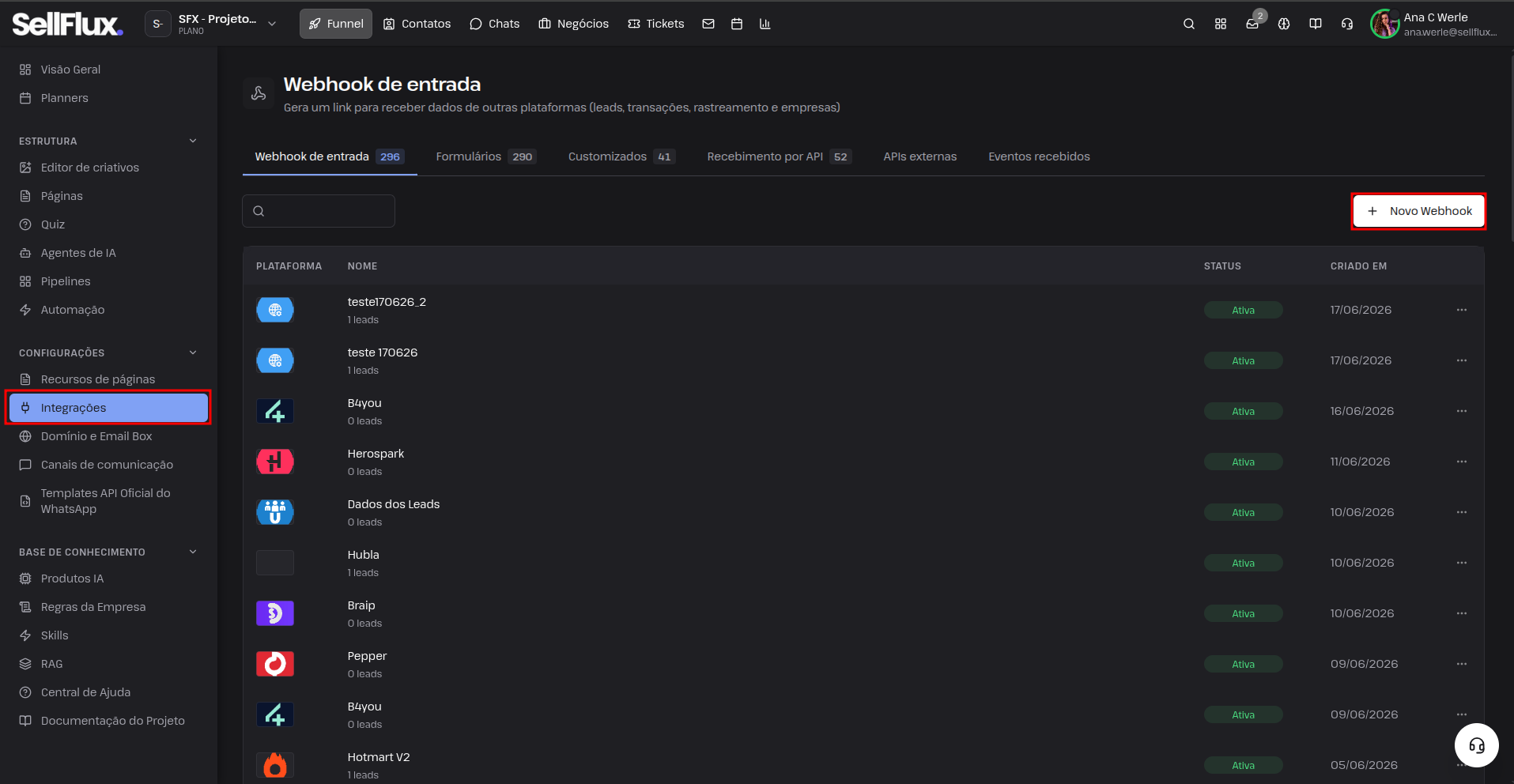The image size is (1514, 784).
Task: Click the Hotmart V2 flame platform icon
Action: tap(275, 765)
